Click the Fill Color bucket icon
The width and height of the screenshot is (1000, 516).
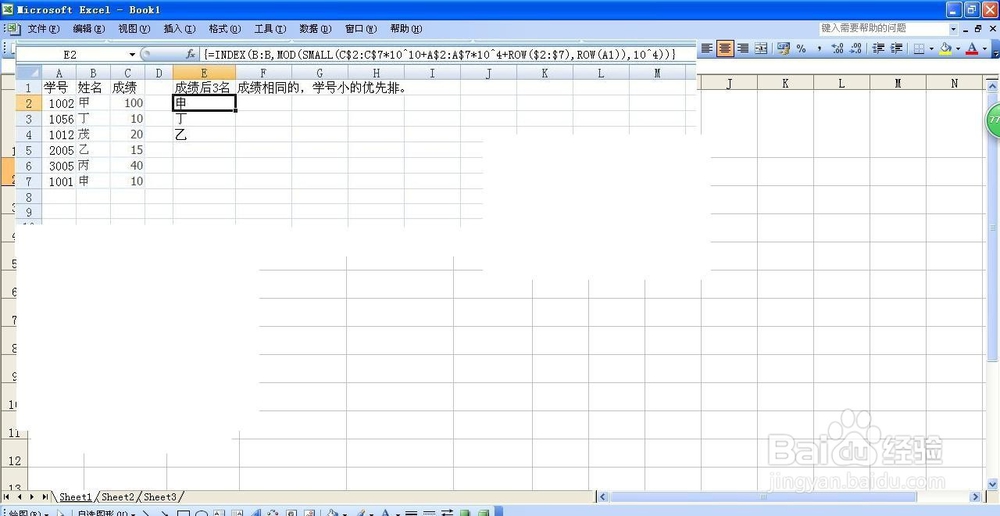click(946, 48)
